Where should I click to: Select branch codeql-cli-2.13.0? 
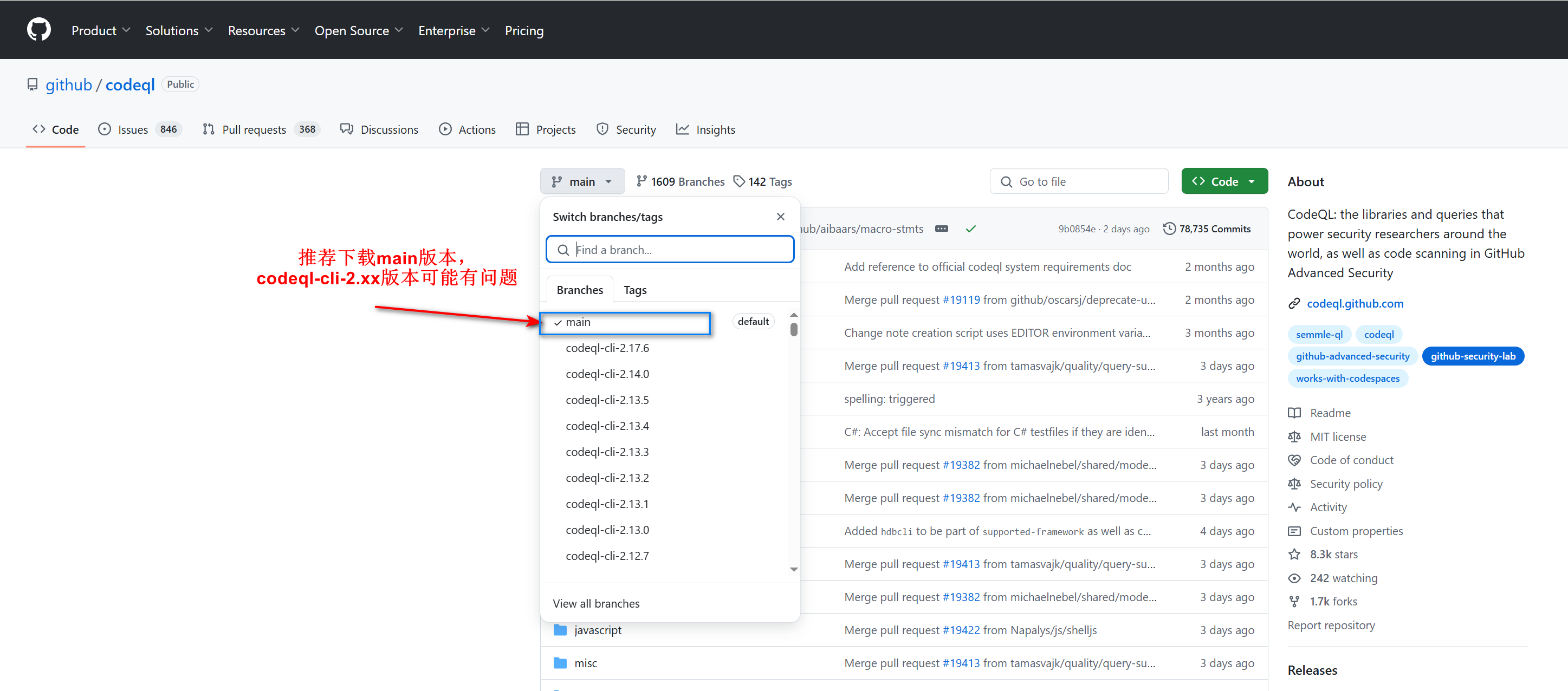(x=607, y=530)
